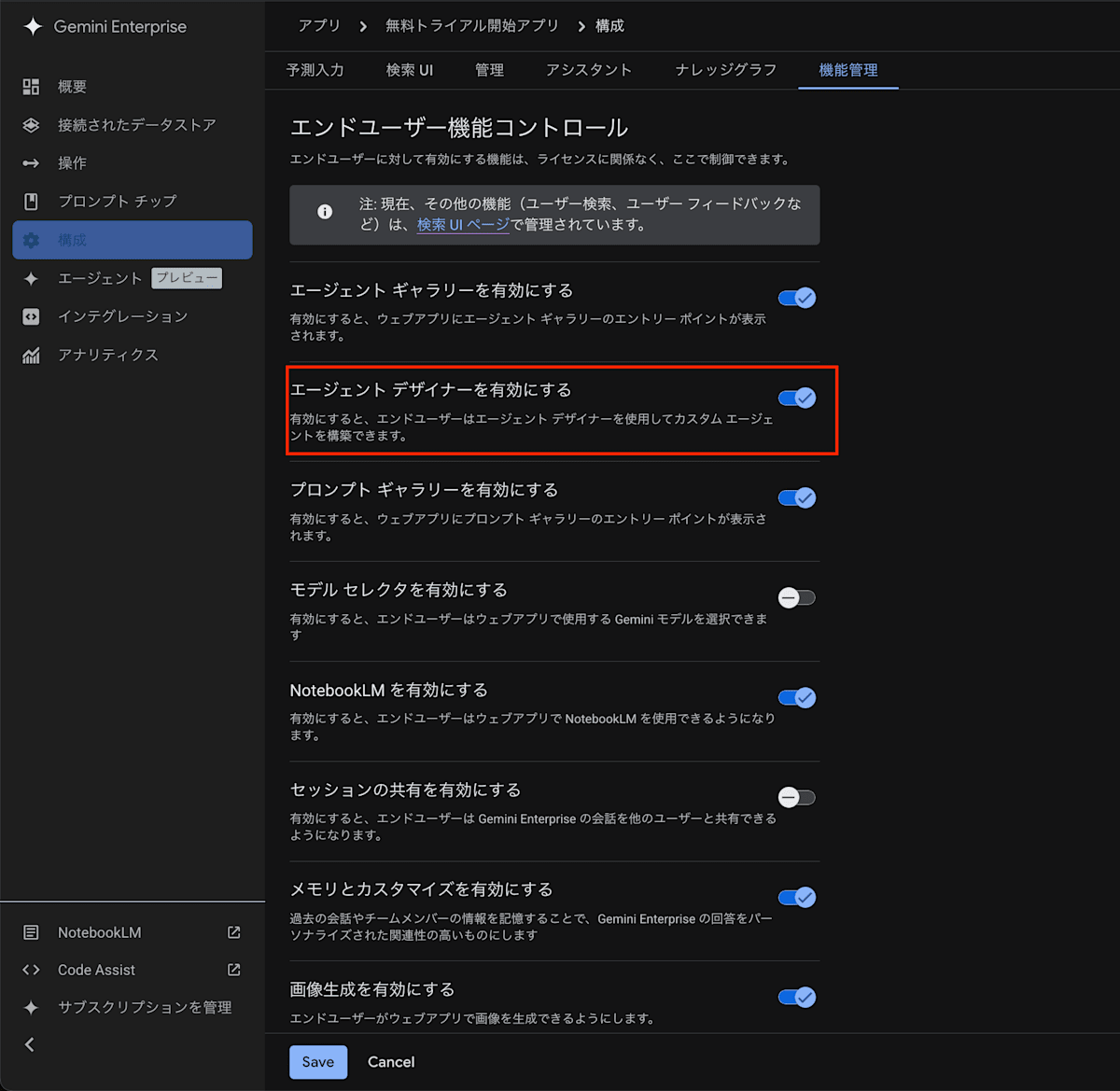Click the 構成 breadcrumb text
This screenshot has width=1120, height=1091.
(609, 26)
